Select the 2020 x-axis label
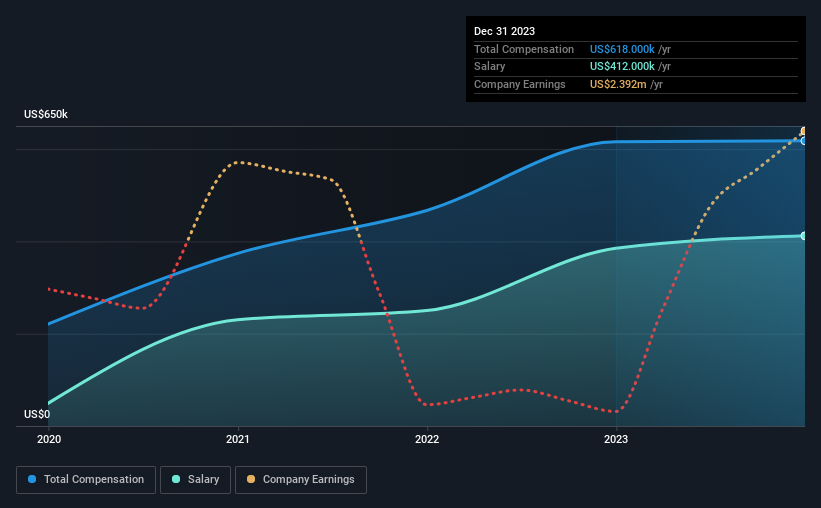 [x=49, y=439]
